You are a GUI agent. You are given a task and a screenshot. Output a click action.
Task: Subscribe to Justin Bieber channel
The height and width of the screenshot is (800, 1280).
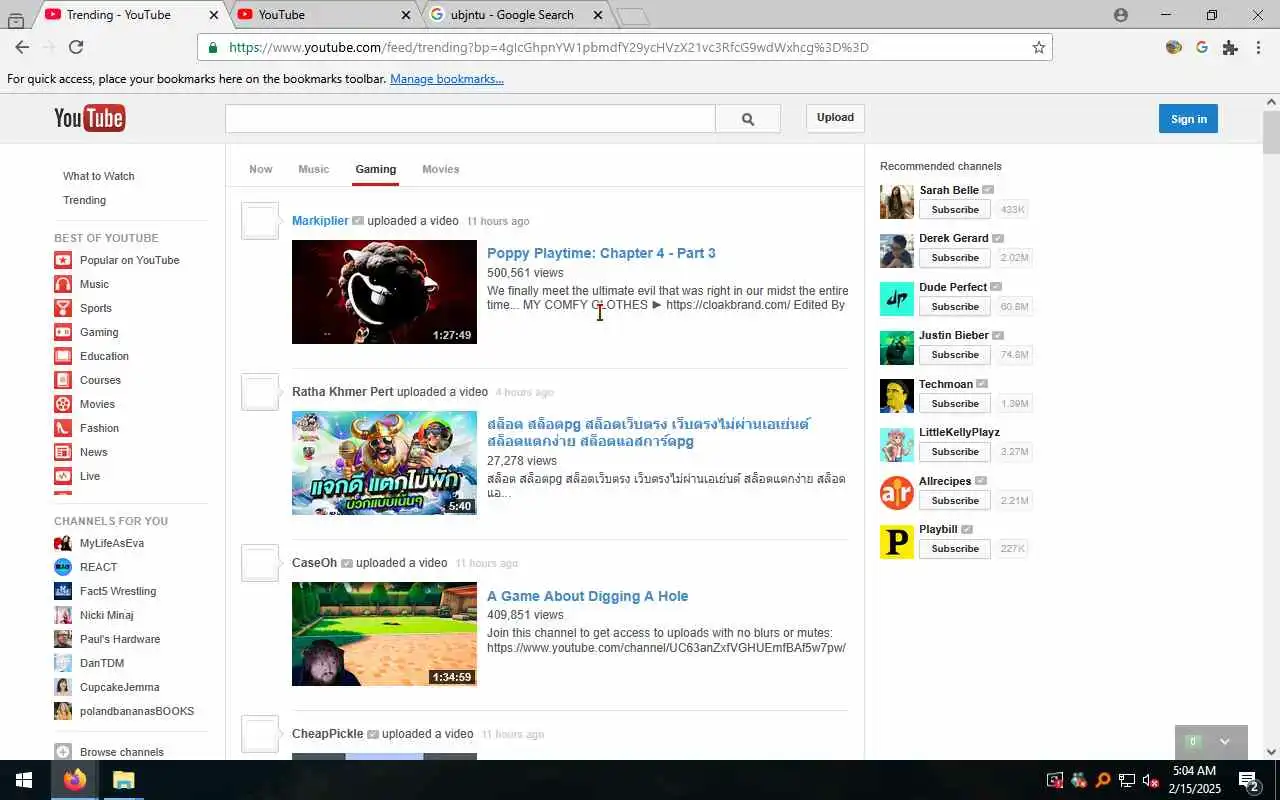pos(955,355)
